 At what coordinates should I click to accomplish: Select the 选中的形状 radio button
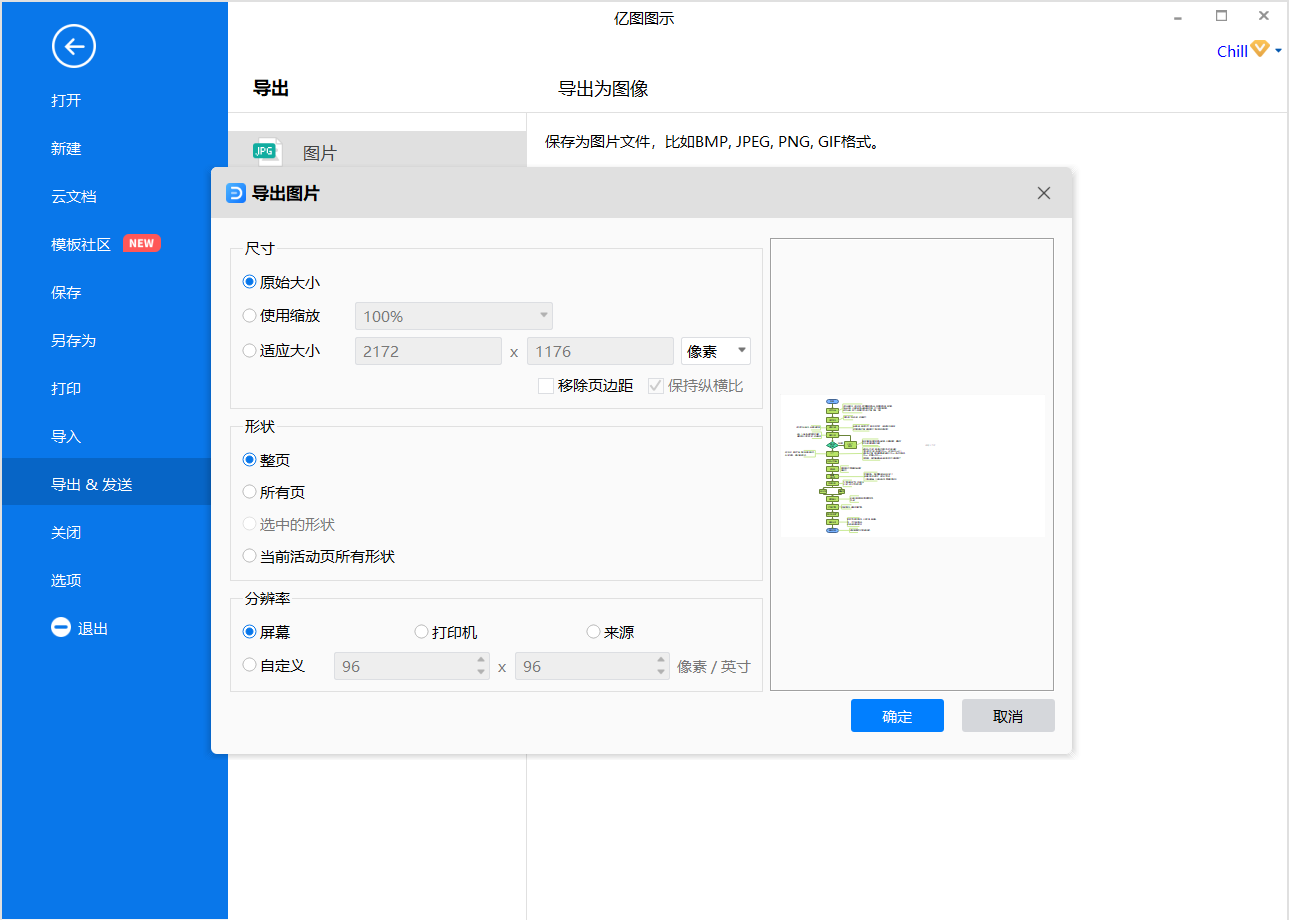tap(250, 524)
